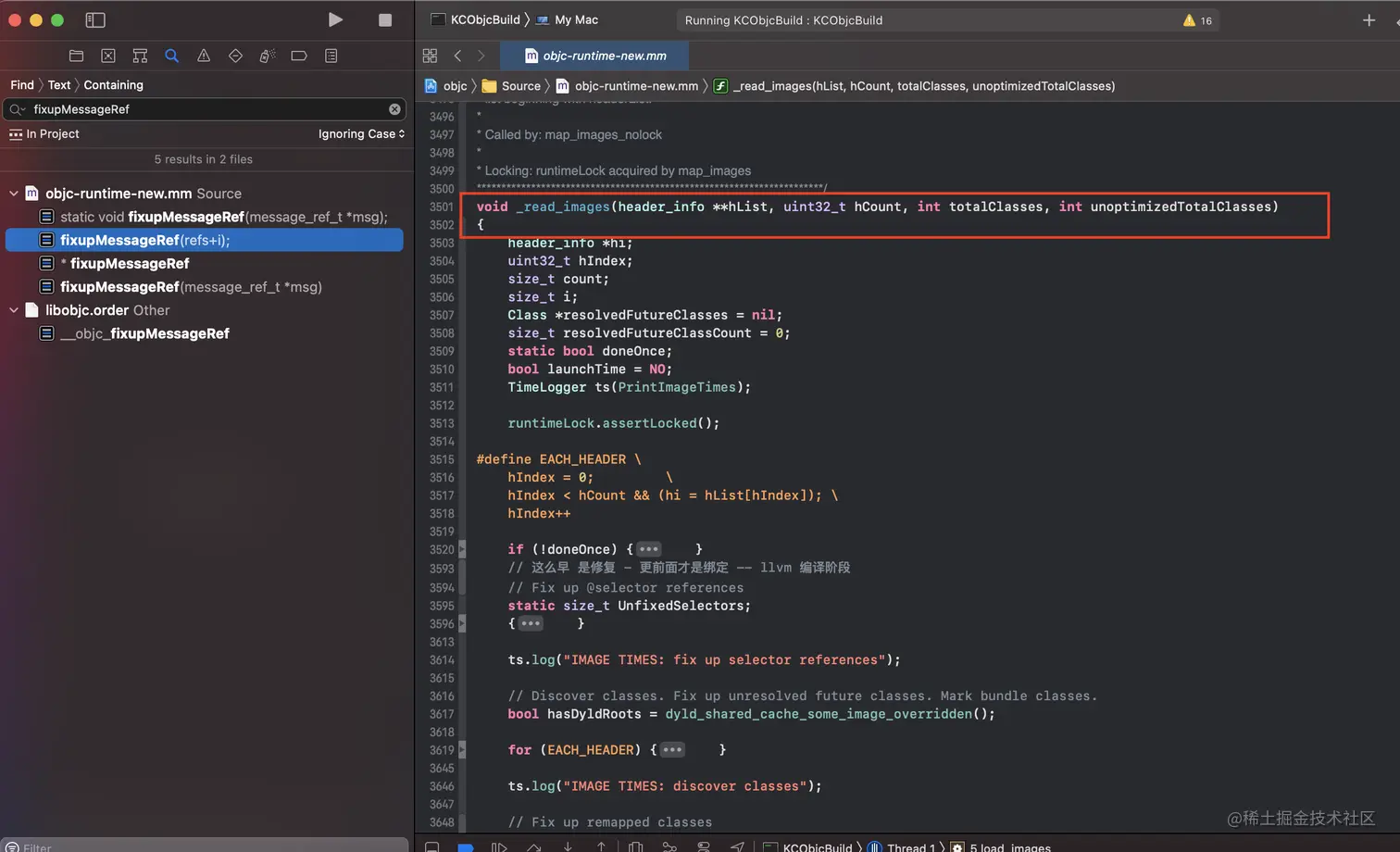
Task: Open the Breakpoint navigator
Action: [x=299, y=56]
